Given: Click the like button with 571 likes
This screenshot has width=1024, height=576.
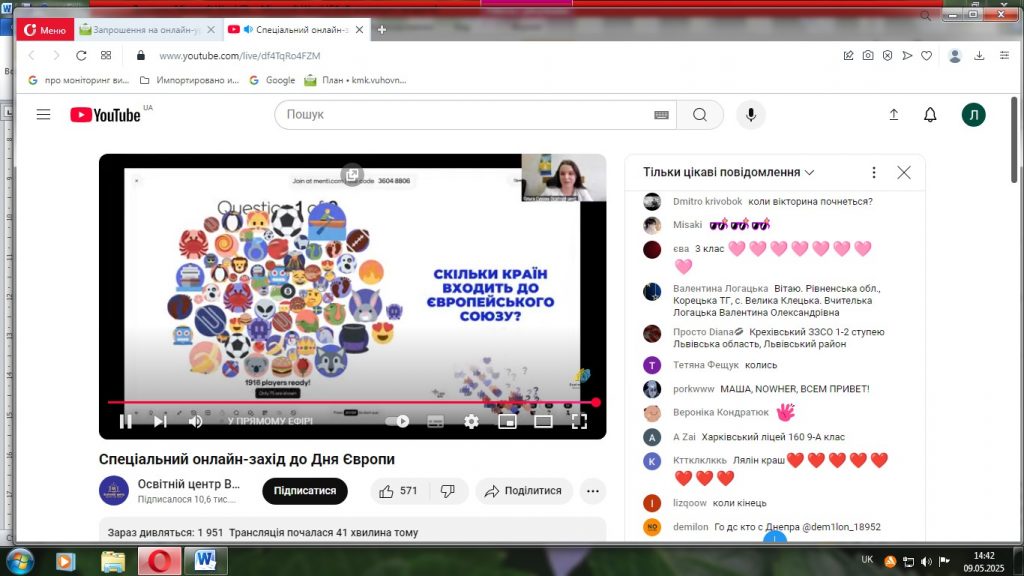Looking at the screenshot, I should [397, 491].
